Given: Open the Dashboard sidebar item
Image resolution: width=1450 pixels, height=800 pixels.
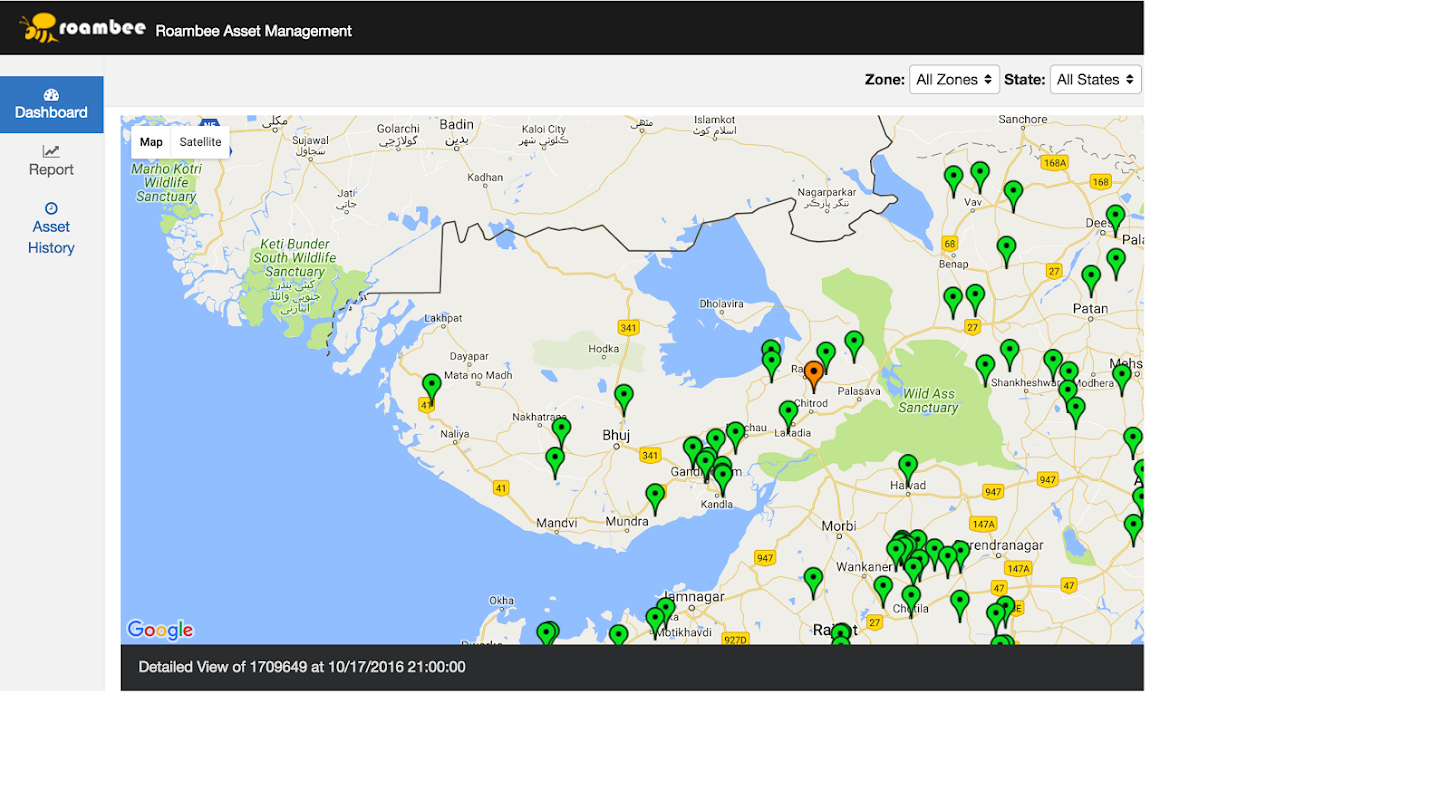Looking at the screenshot, I should click(x=51, y=104).
